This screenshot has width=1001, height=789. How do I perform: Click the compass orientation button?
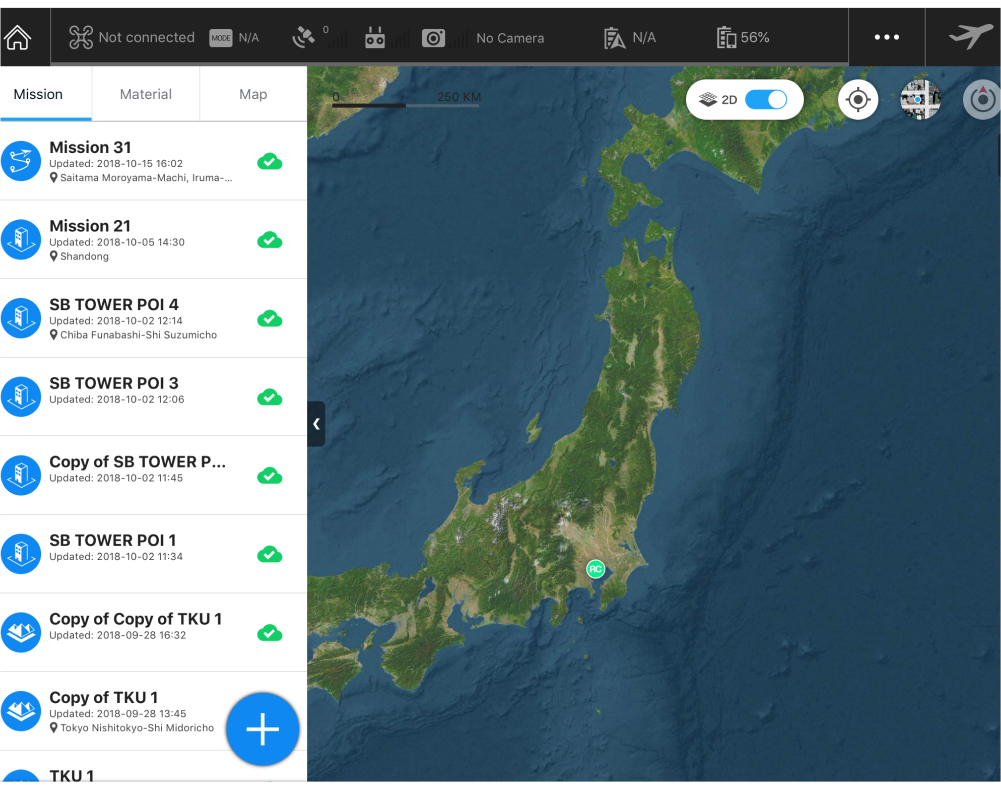tap(982, 100)
